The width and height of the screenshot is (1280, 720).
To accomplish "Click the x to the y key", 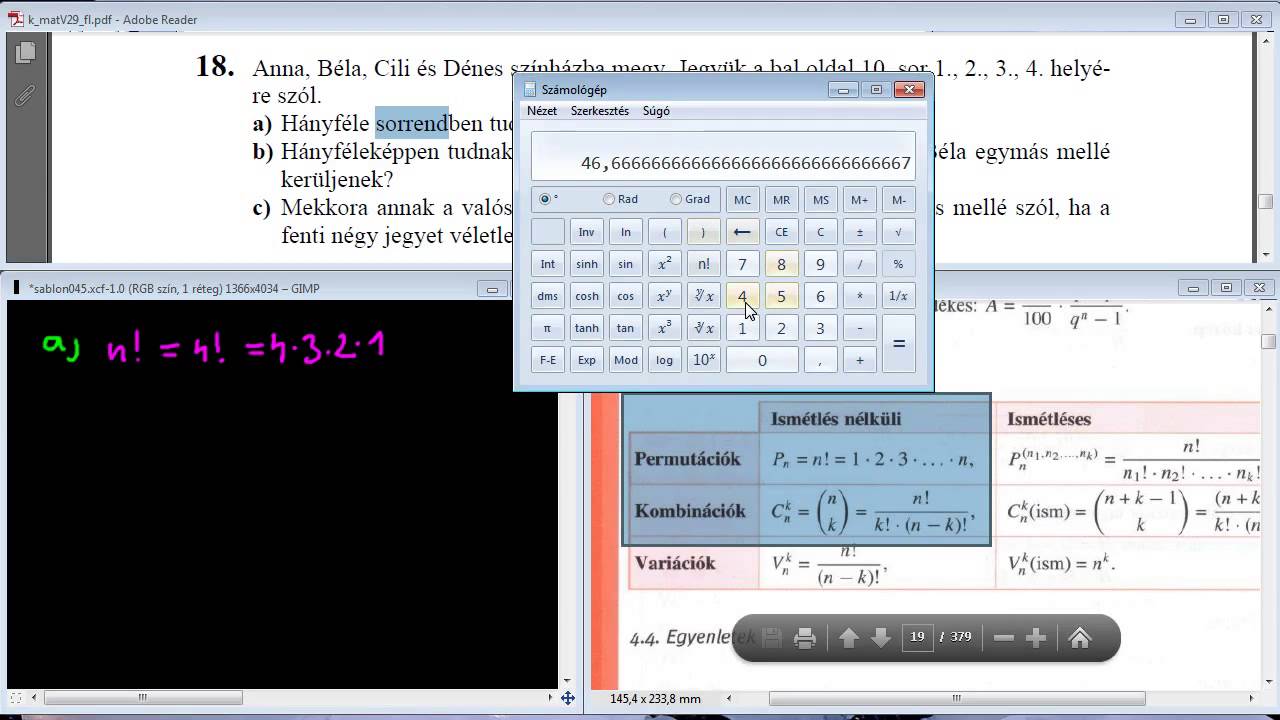I will pos(664,296).
